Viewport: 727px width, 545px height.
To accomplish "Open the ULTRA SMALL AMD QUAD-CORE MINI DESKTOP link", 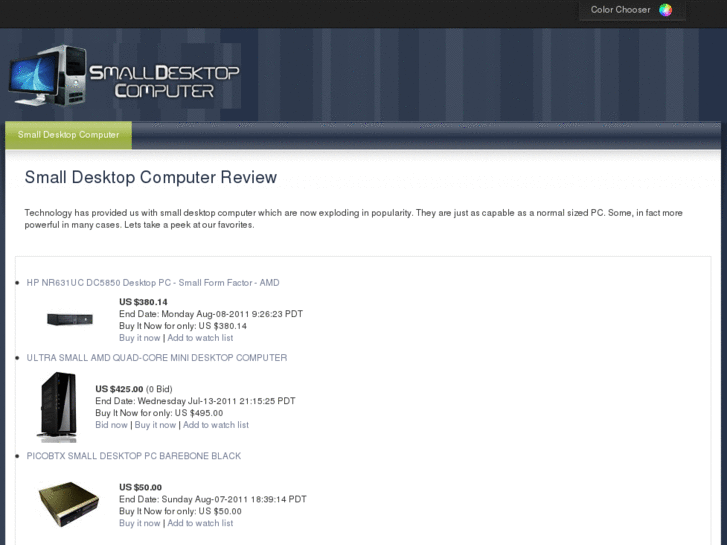I will tap(157, 358).
